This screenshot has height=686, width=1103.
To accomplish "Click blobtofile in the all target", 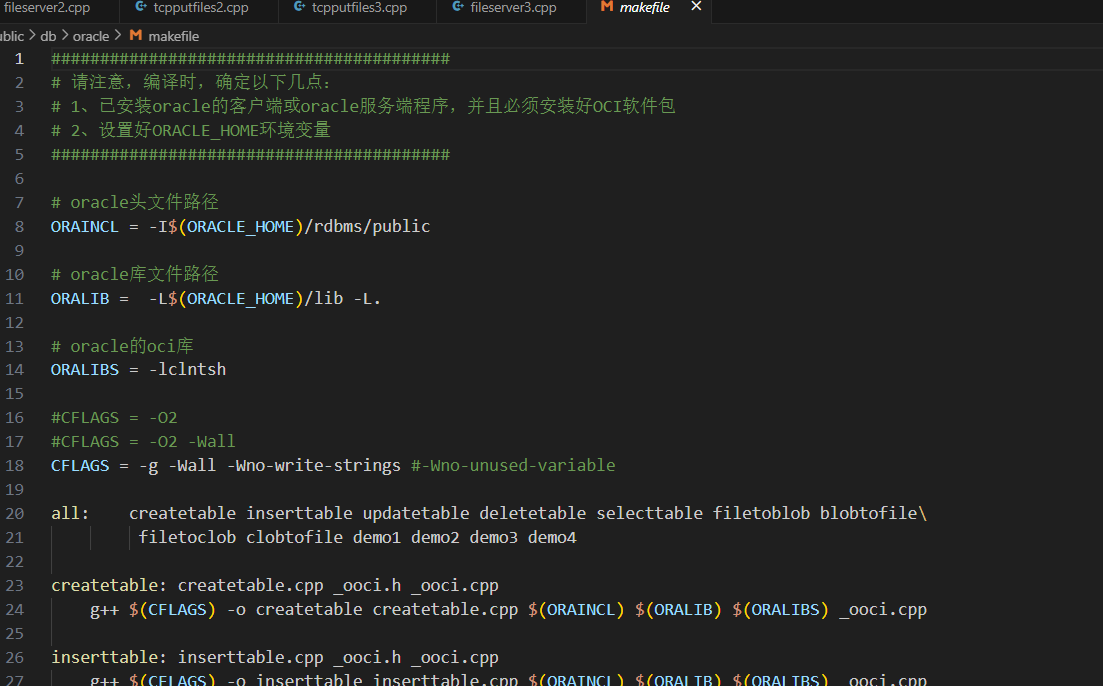I will coord(869,514).
